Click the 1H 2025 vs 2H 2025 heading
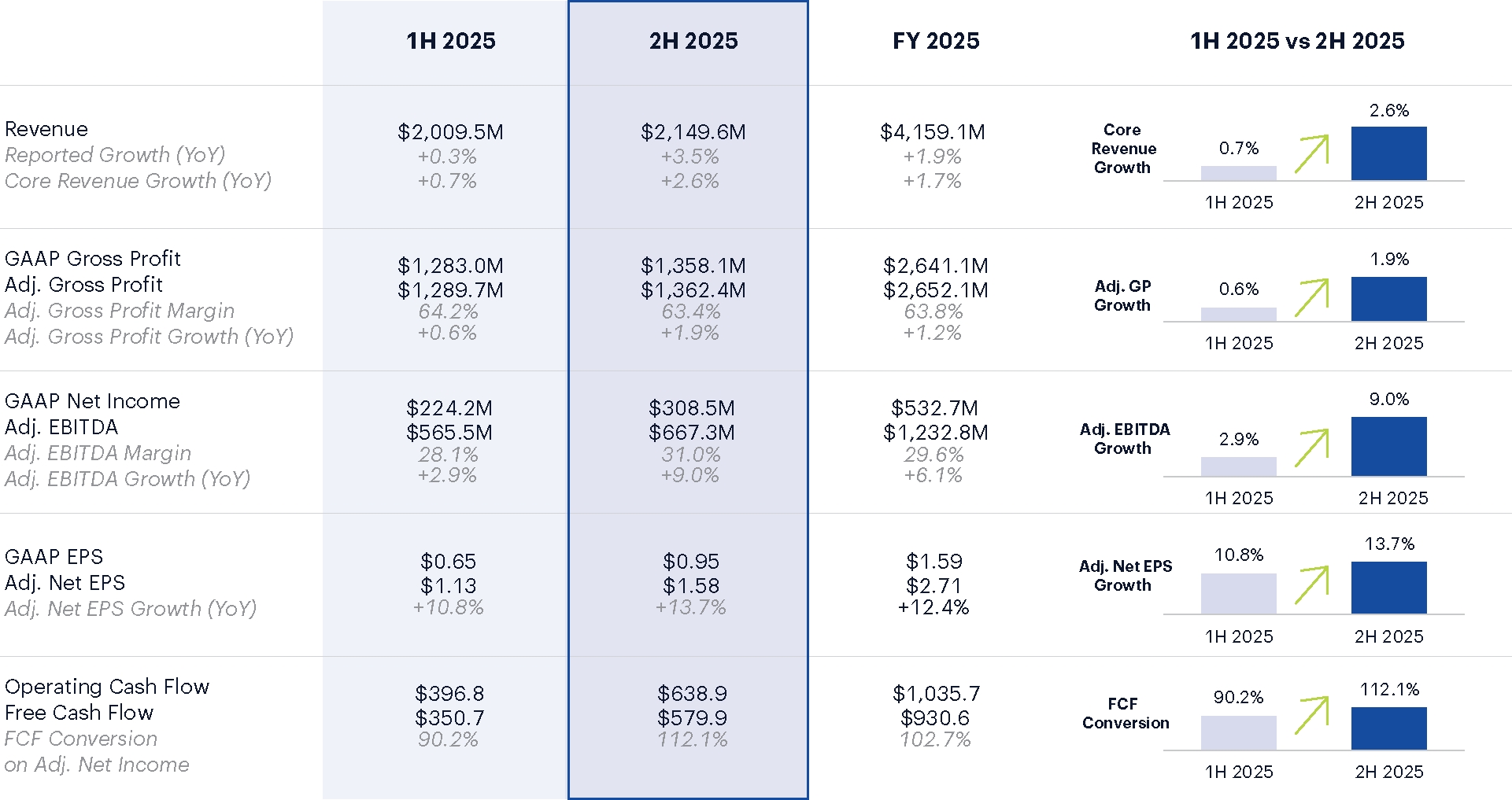 1297,41
